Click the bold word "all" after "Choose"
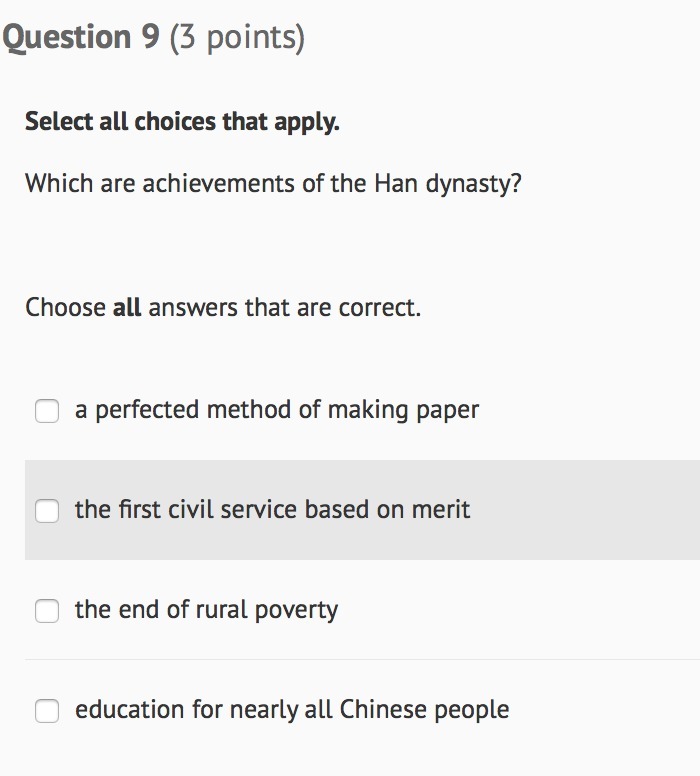Image resolution: width=700 pixels, height=776 pixels. click(x=127, y=307)
